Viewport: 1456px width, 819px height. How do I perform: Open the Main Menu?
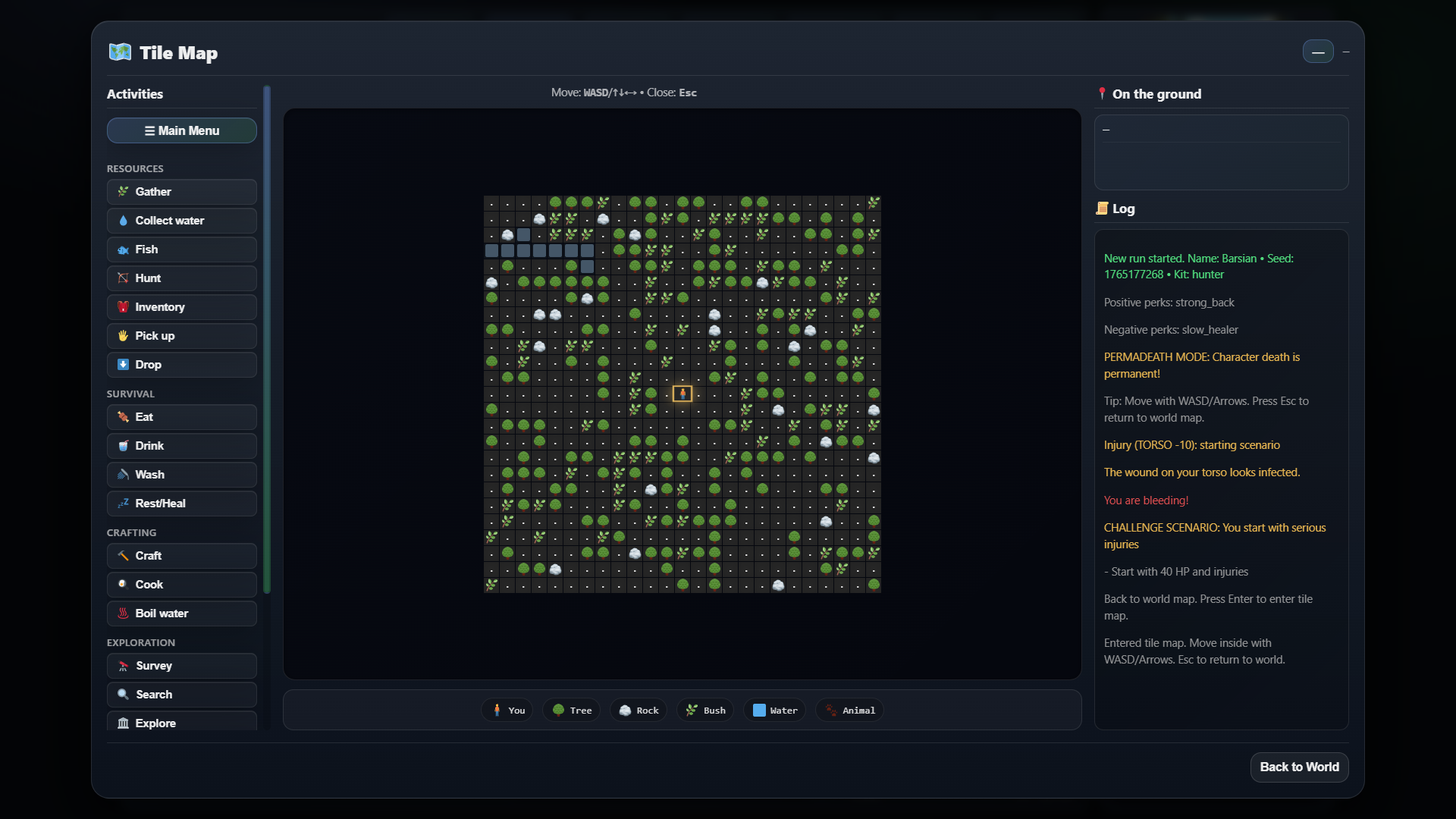click(x=180, y=130)
